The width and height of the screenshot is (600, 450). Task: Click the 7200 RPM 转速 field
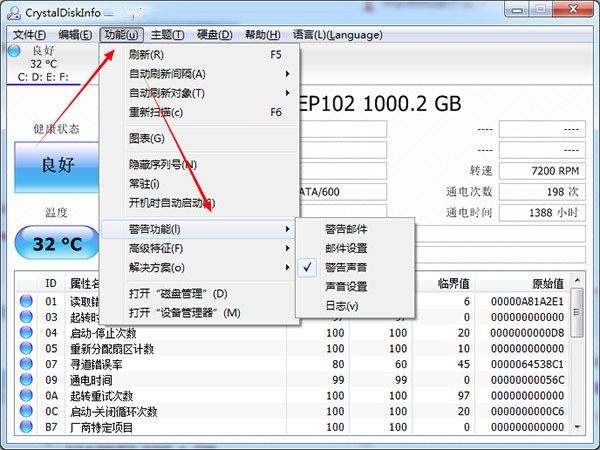tap(542, 171)
